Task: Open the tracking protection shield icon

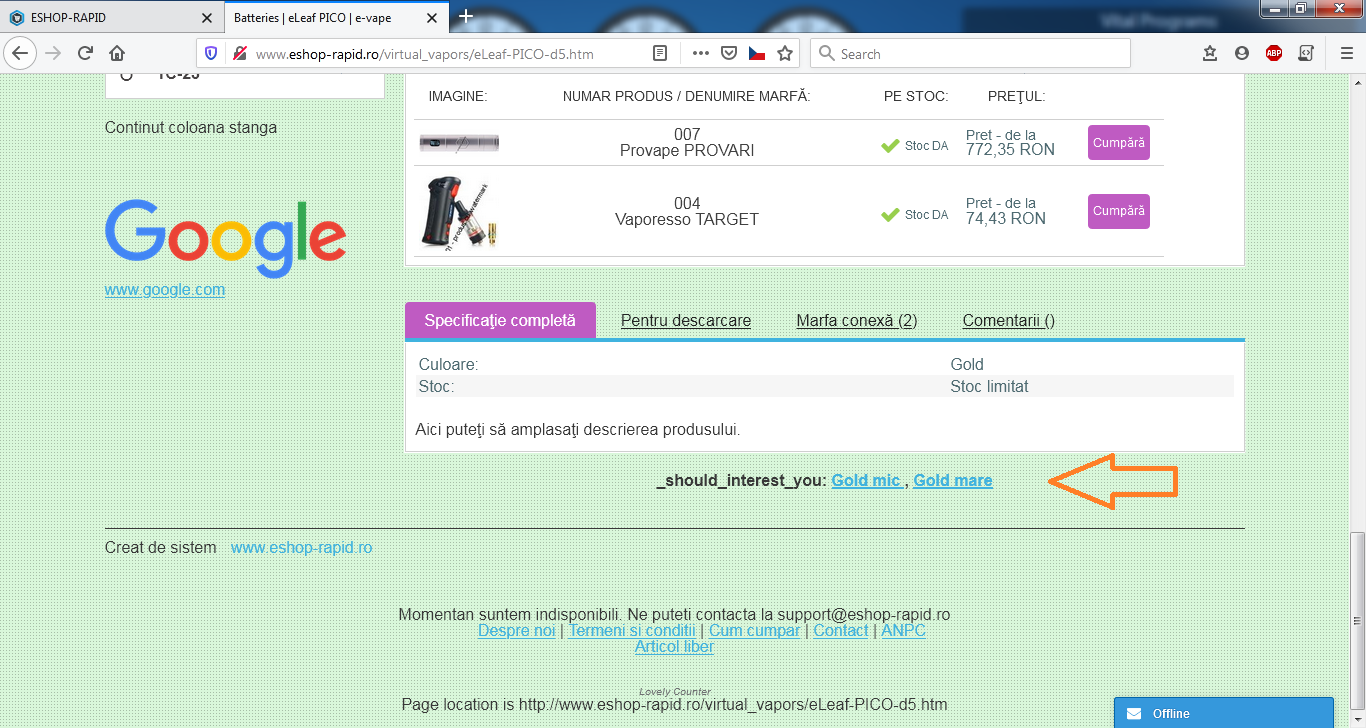Action: pyautogui.click(x=211, y=53)
